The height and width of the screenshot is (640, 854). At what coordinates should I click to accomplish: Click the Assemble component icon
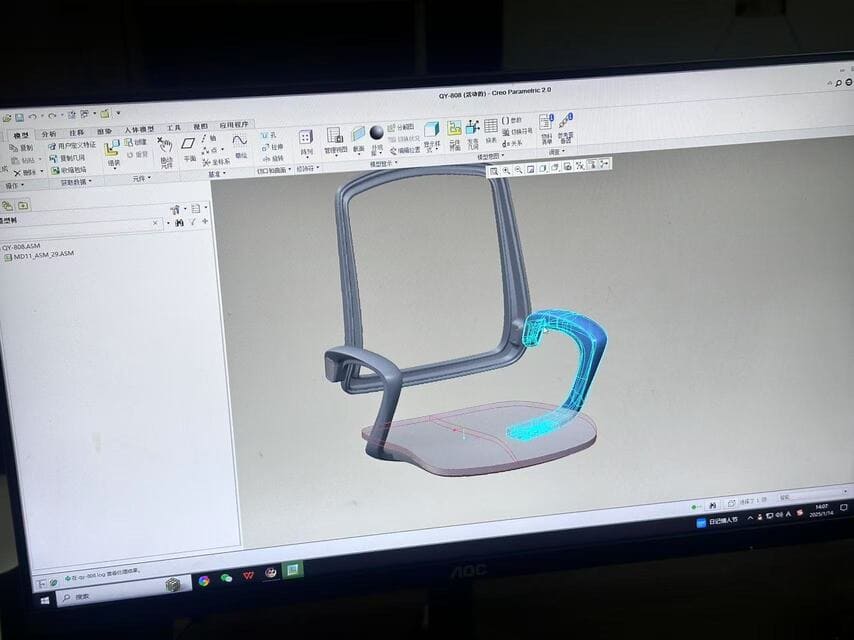[x=113, y=148]
